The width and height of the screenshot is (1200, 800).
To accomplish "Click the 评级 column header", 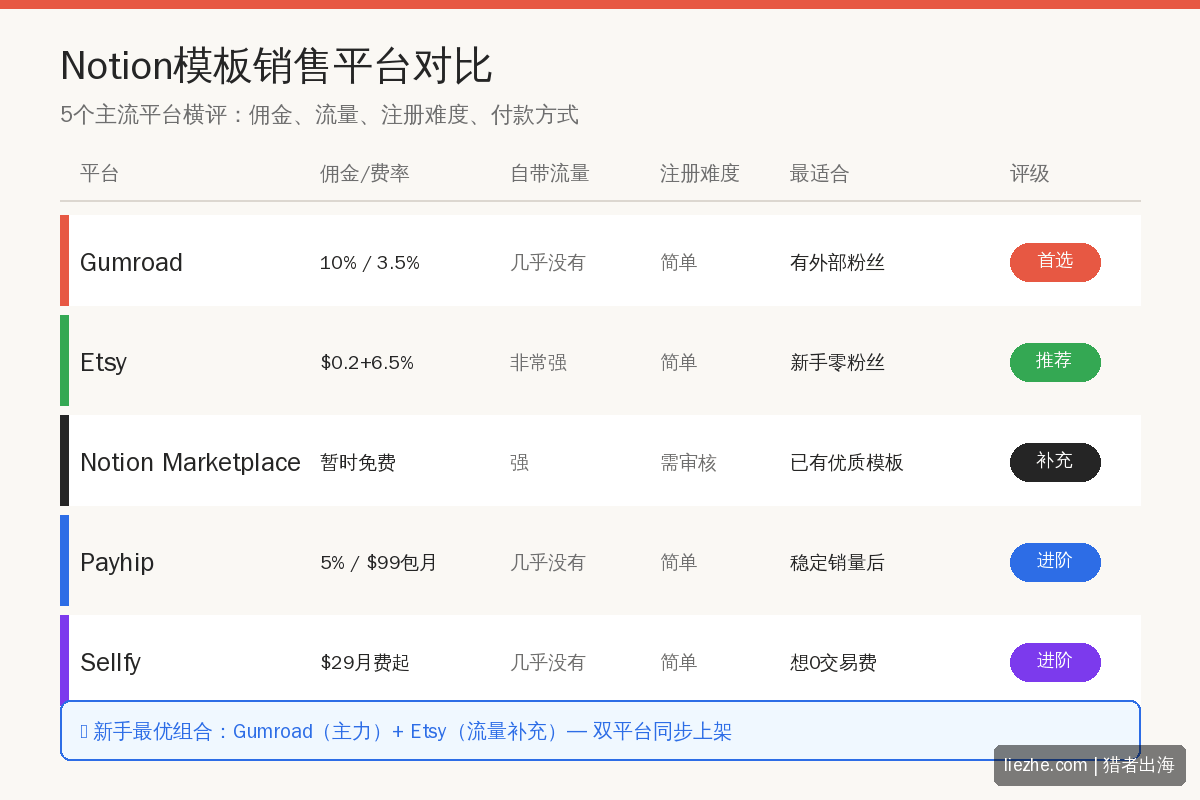I will 1029,173.
